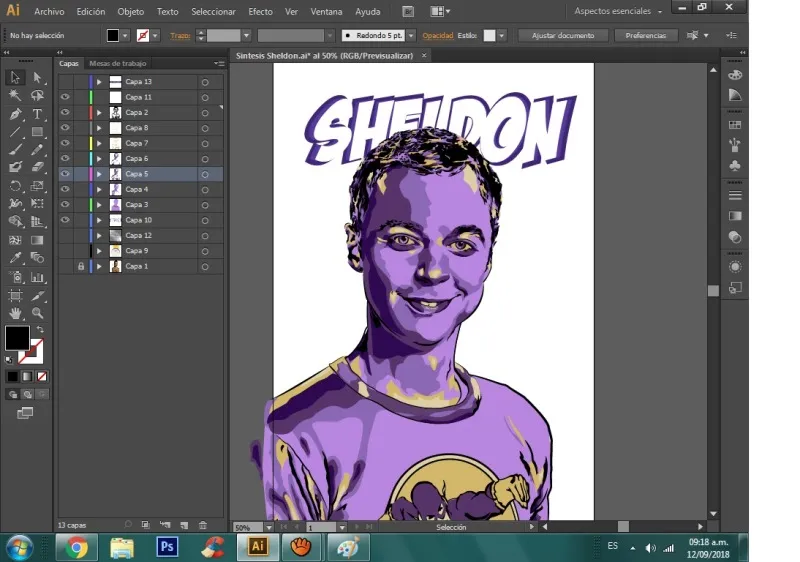Choose the Eyedropper tool

pyautogui.click(x=15, y=258)
